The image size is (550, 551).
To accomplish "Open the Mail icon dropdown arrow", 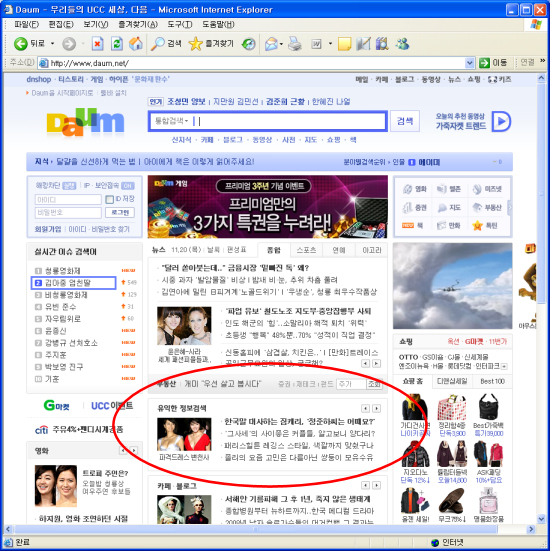I will [281, 44].
